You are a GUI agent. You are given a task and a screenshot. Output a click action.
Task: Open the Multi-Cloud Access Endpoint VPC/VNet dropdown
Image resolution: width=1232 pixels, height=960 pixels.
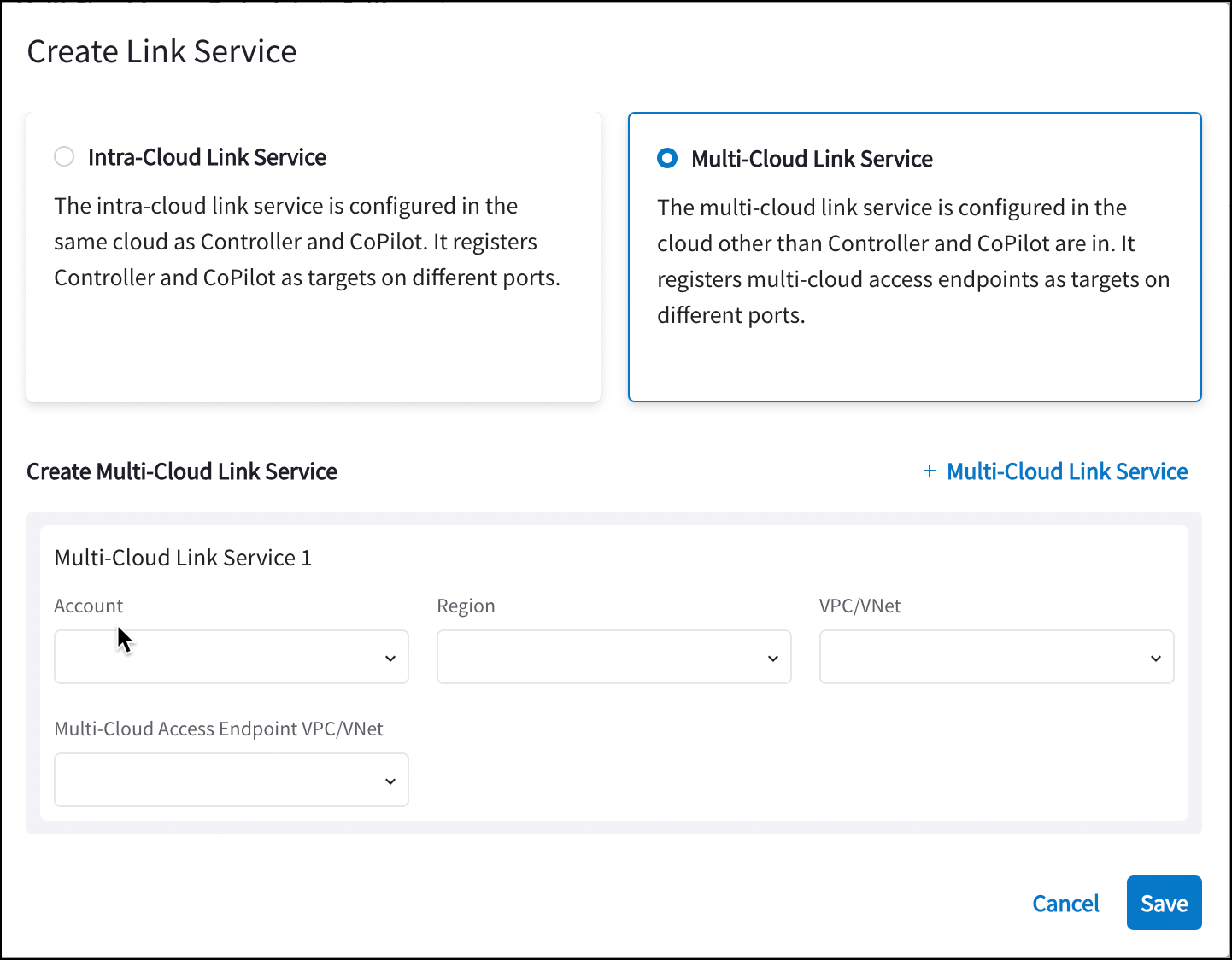(231, 780)
